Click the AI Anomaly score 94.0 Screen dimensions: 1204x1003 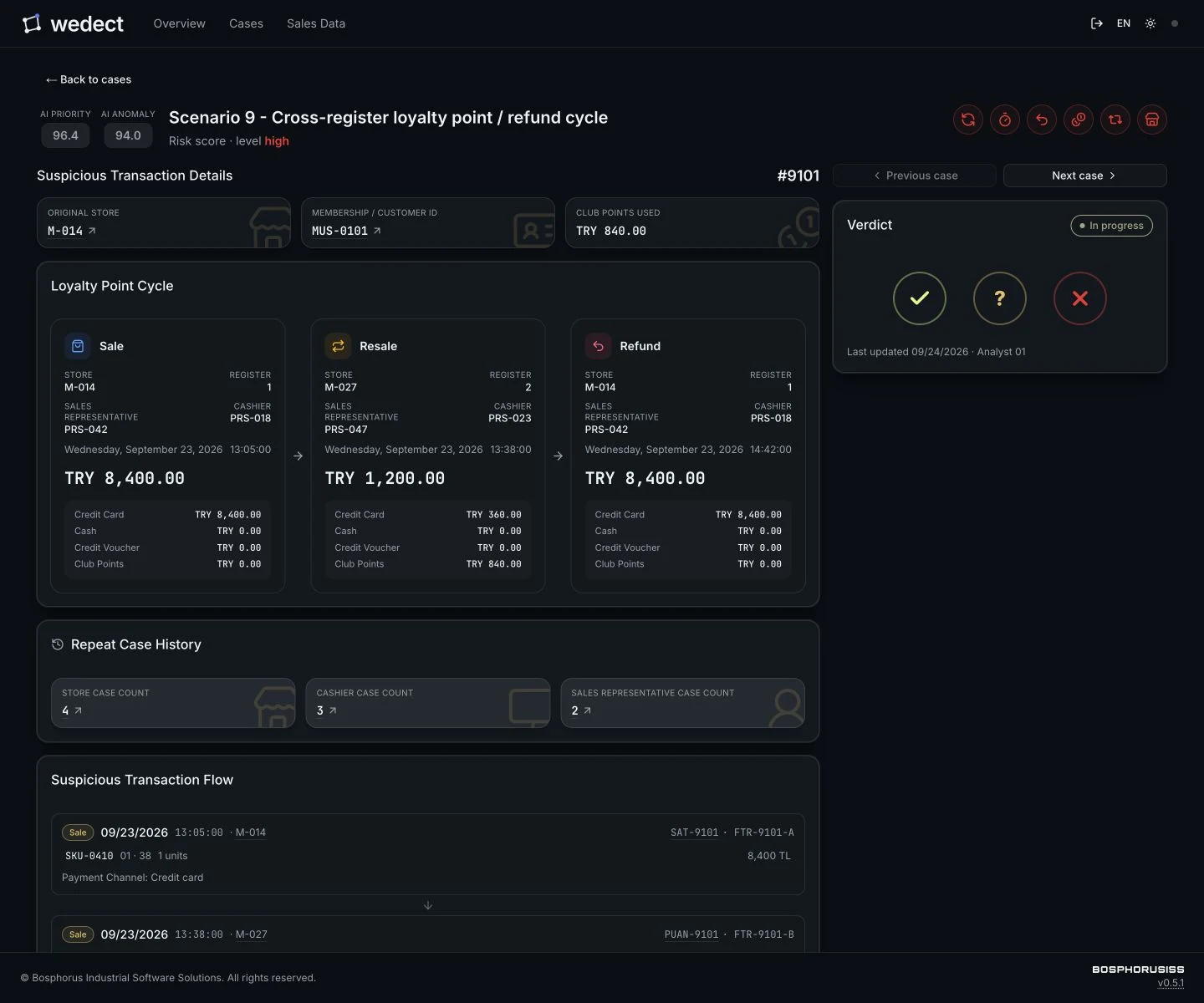click(x=128, y=135)
